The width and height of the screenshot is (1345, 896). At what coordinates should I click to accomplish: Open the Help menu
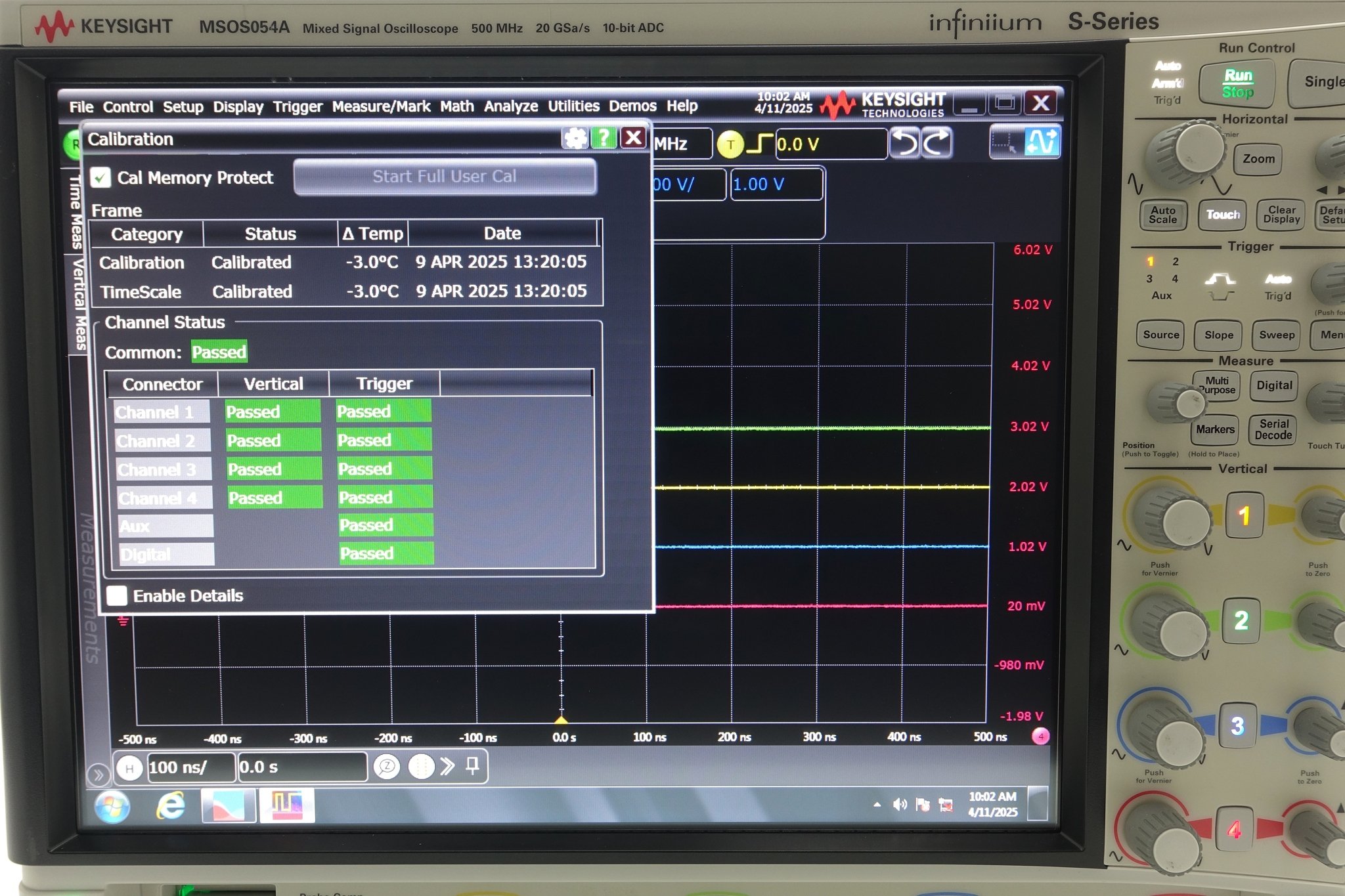coord(682,106)
